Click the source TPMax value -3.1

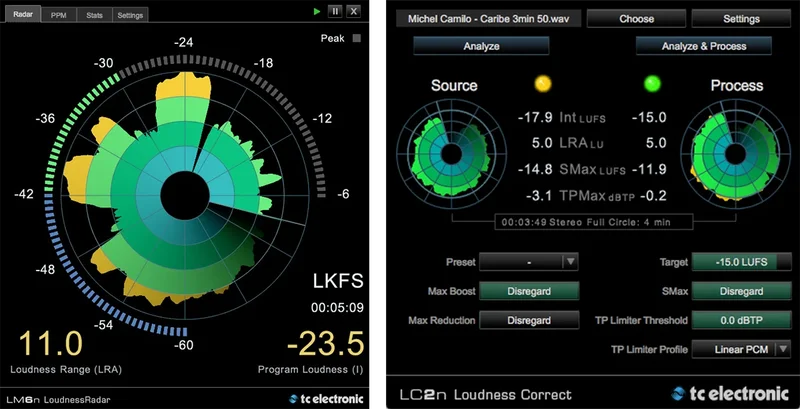click(x=538, y=196)
